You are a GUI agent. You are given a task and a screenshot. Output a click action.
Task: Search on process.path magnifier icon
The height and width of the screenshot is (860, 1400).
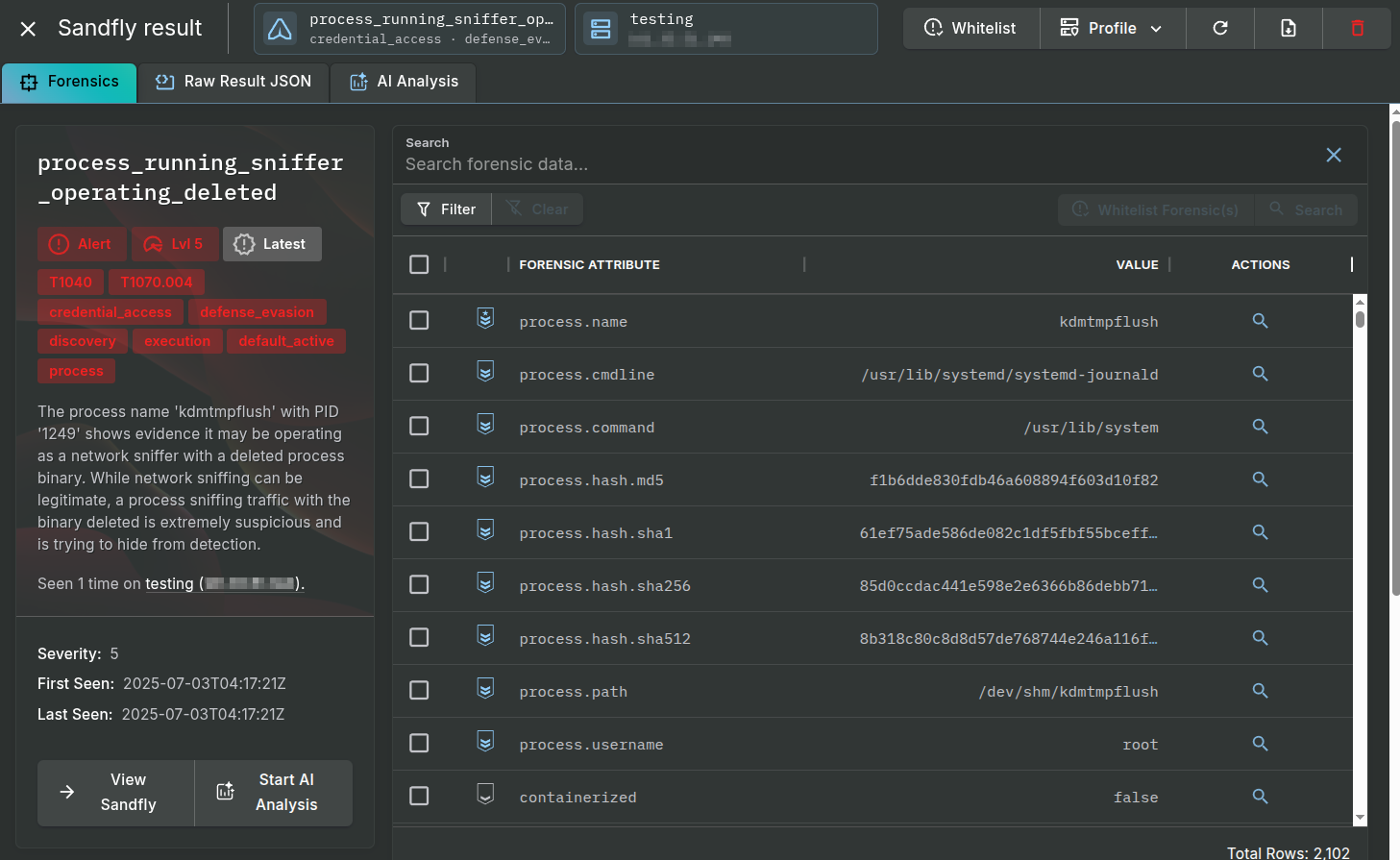click(1260, 691)
